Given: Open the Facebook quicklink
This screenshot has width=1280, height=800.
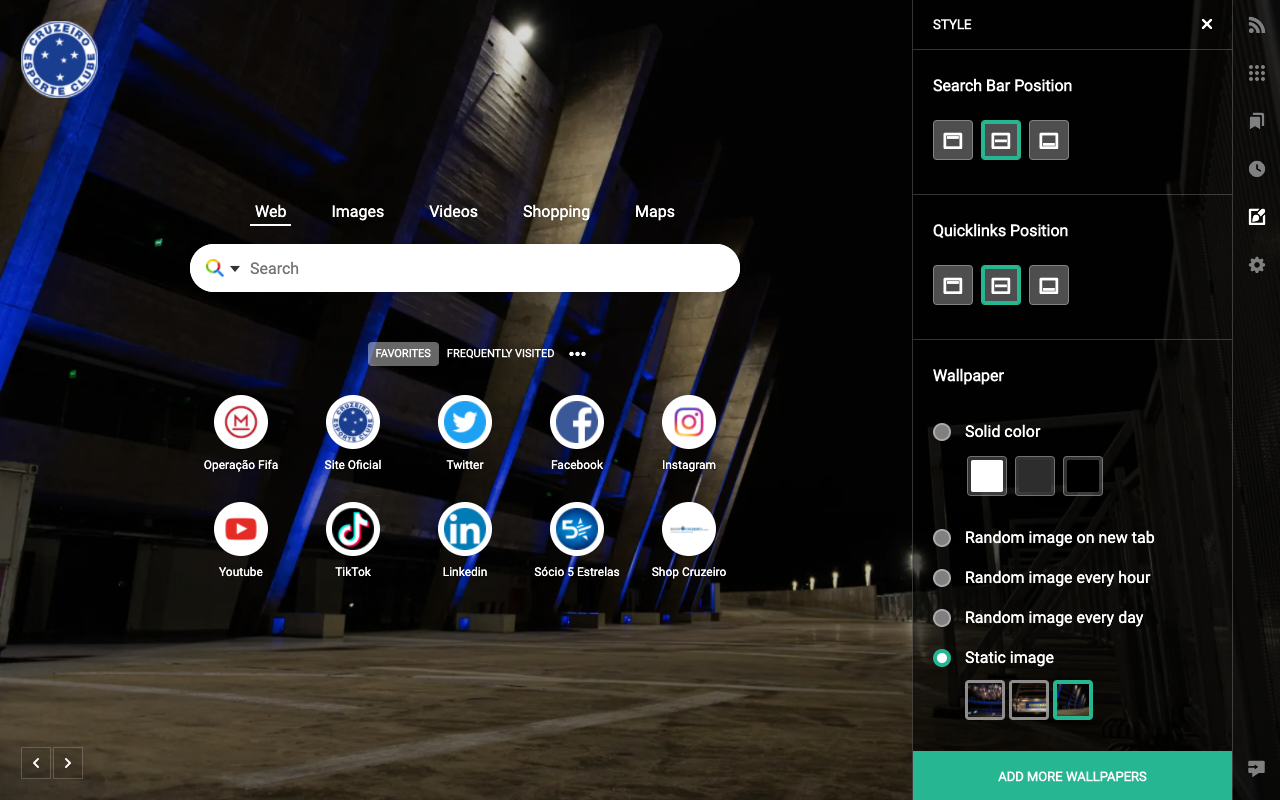Looking at the screenshot, I should point(577,423).
